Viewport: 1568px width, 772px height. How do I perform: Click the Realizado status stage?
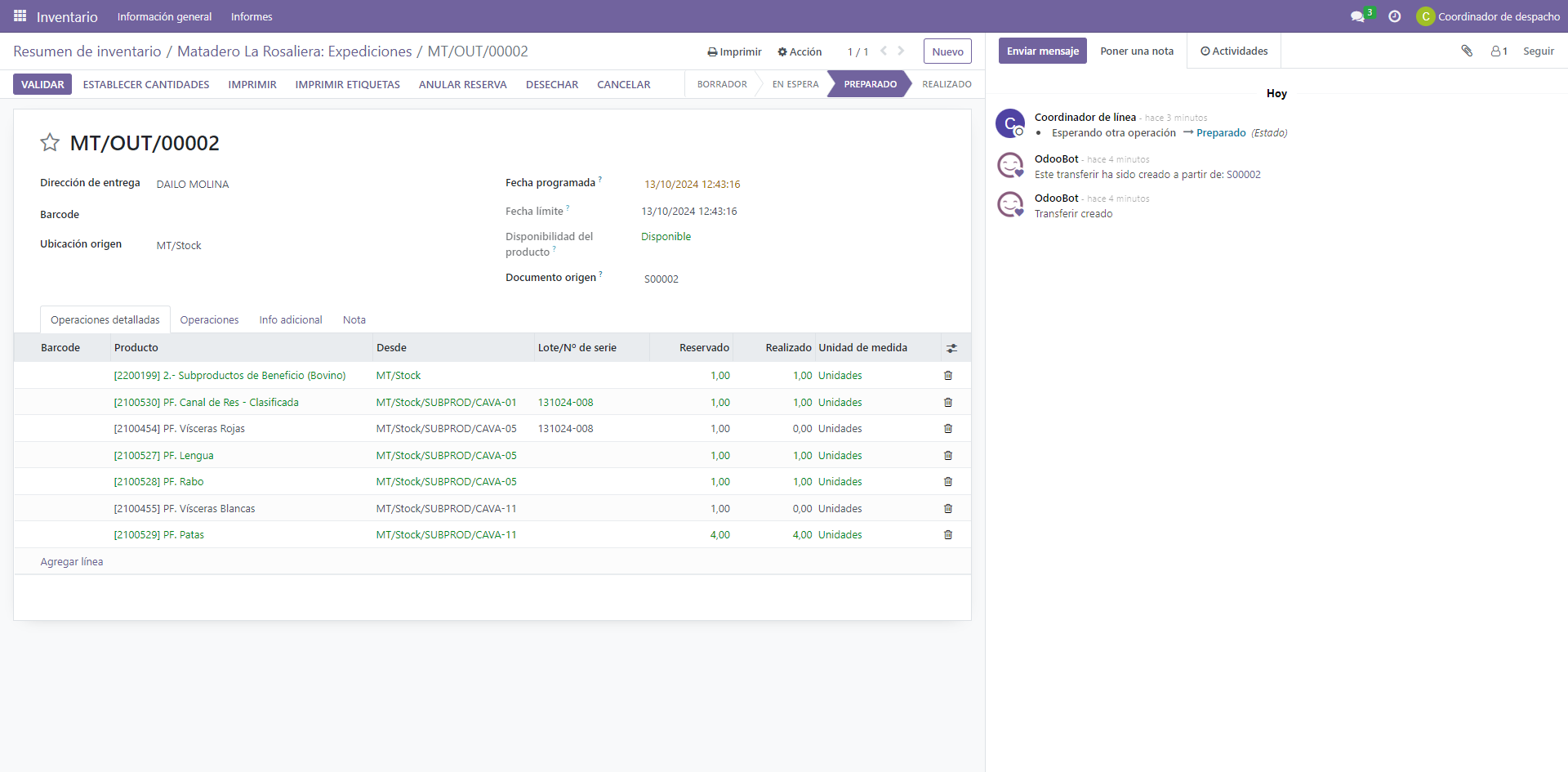[947, 84]
